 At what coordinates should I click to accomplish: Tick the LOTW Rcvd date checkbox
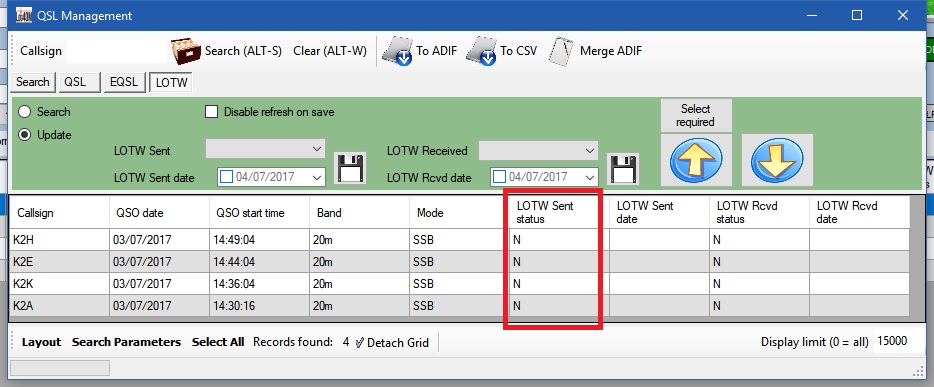point(500,177)
